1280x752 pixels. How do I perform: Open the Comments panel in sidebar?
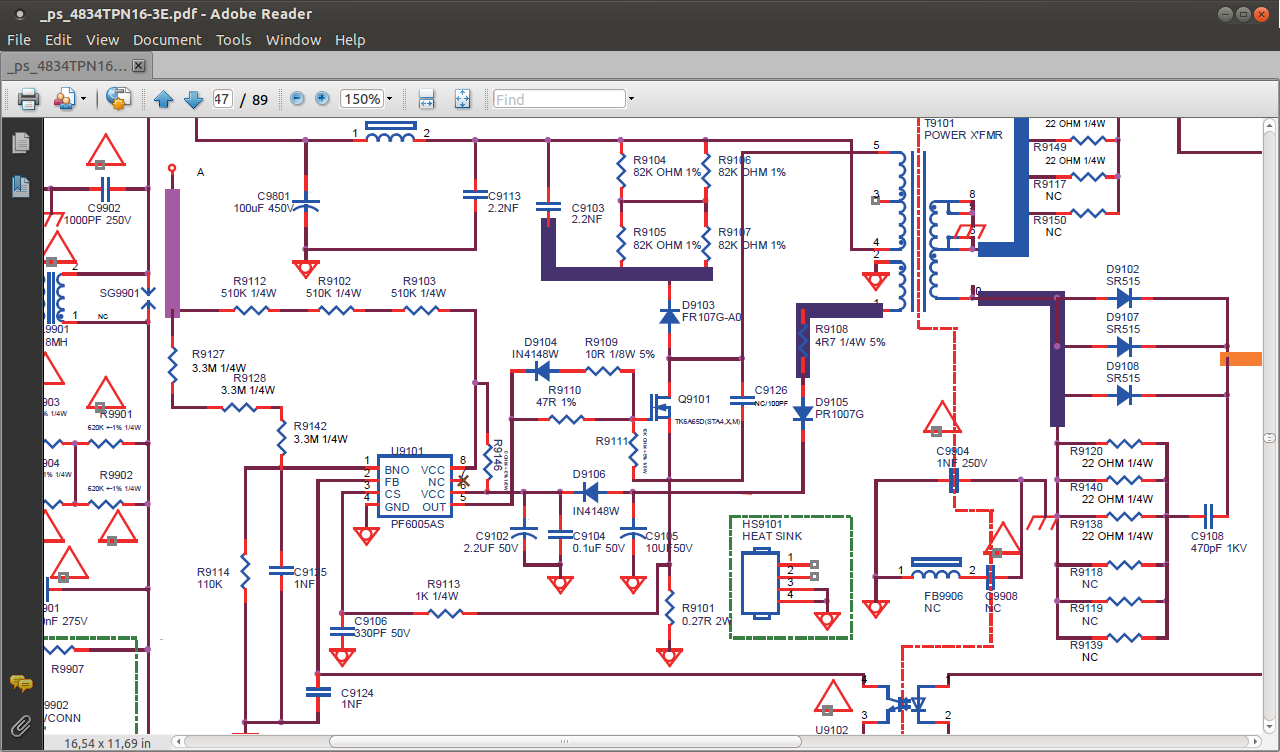tap(20, 684)
